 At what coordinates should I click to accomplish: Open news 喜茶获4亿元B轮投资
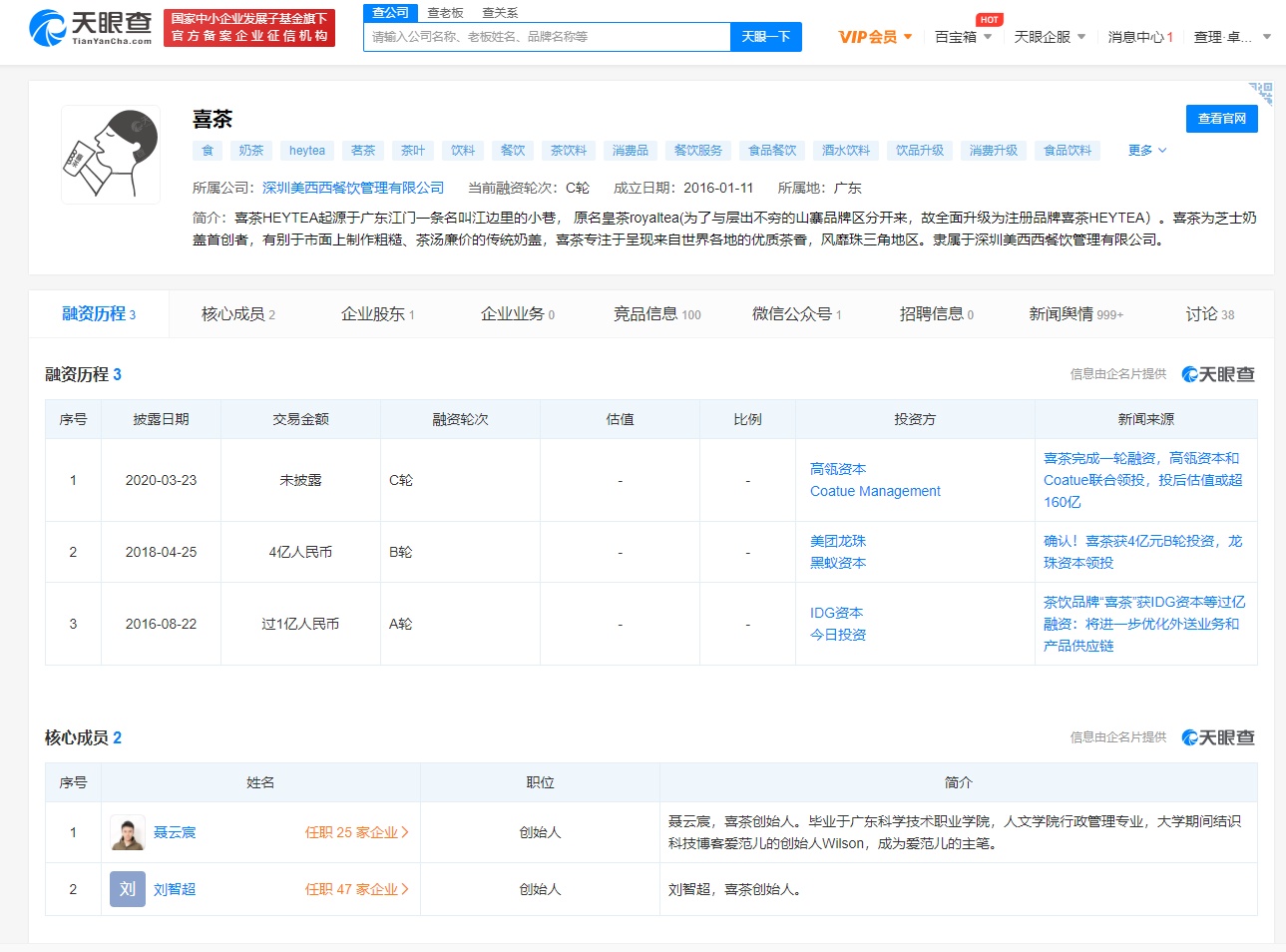pyautogui.click(x=1143, y=552)
